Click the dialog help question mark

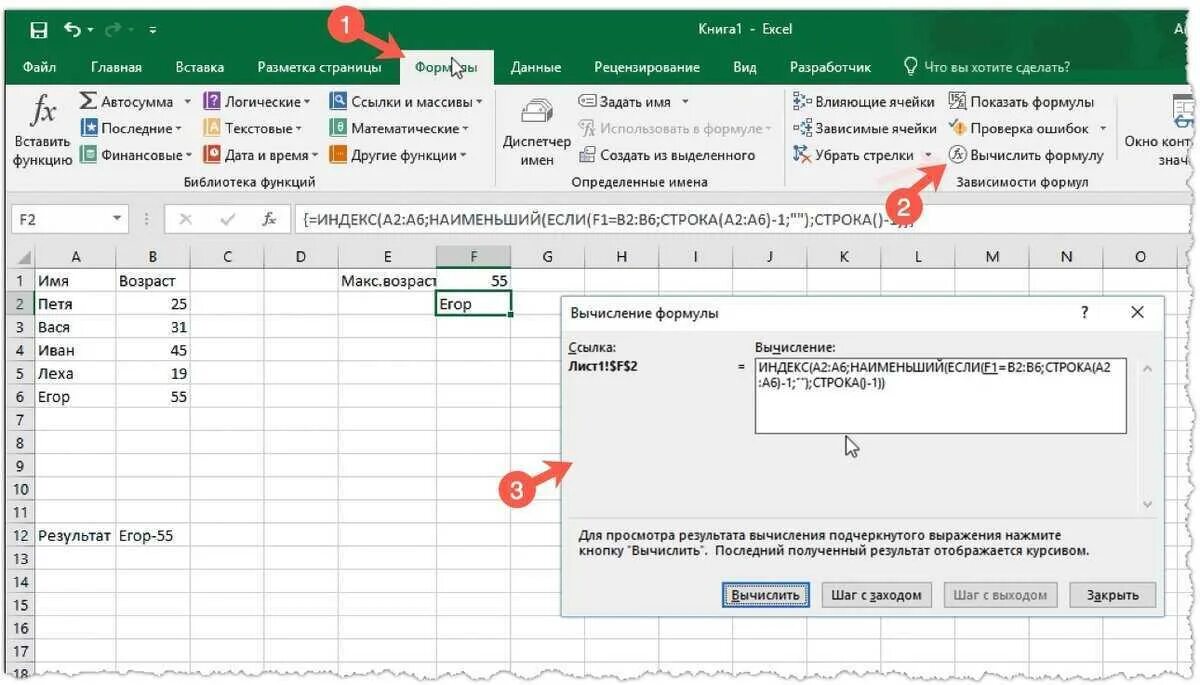(x=1084, y=313)
